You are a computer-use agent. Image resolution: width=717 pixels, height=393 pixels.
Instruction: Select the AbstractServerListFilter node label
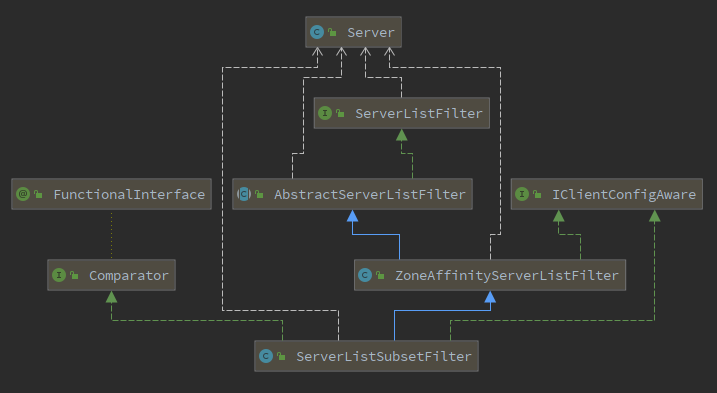click(x=369, y=194)
